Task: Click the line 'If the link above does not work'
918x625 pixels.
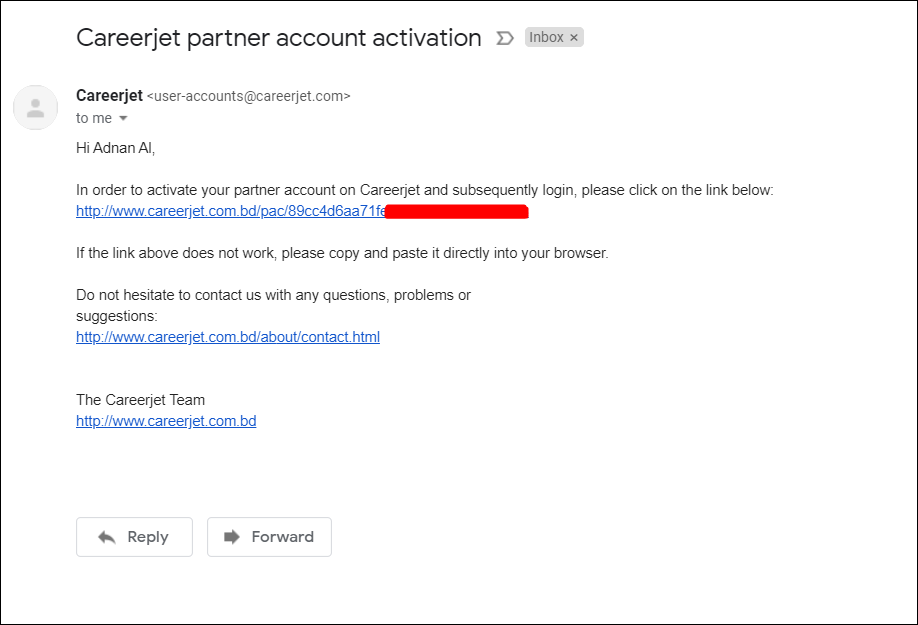Action: pyautogui.click(x=342, y=253)
